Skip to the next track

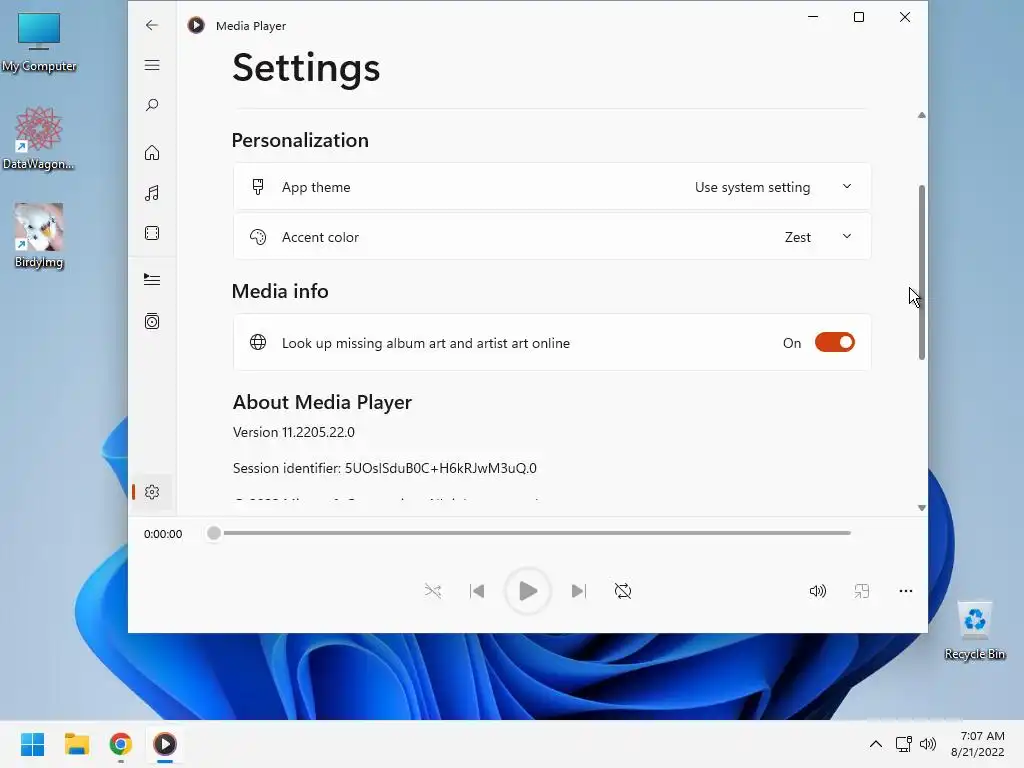(579, 591)
